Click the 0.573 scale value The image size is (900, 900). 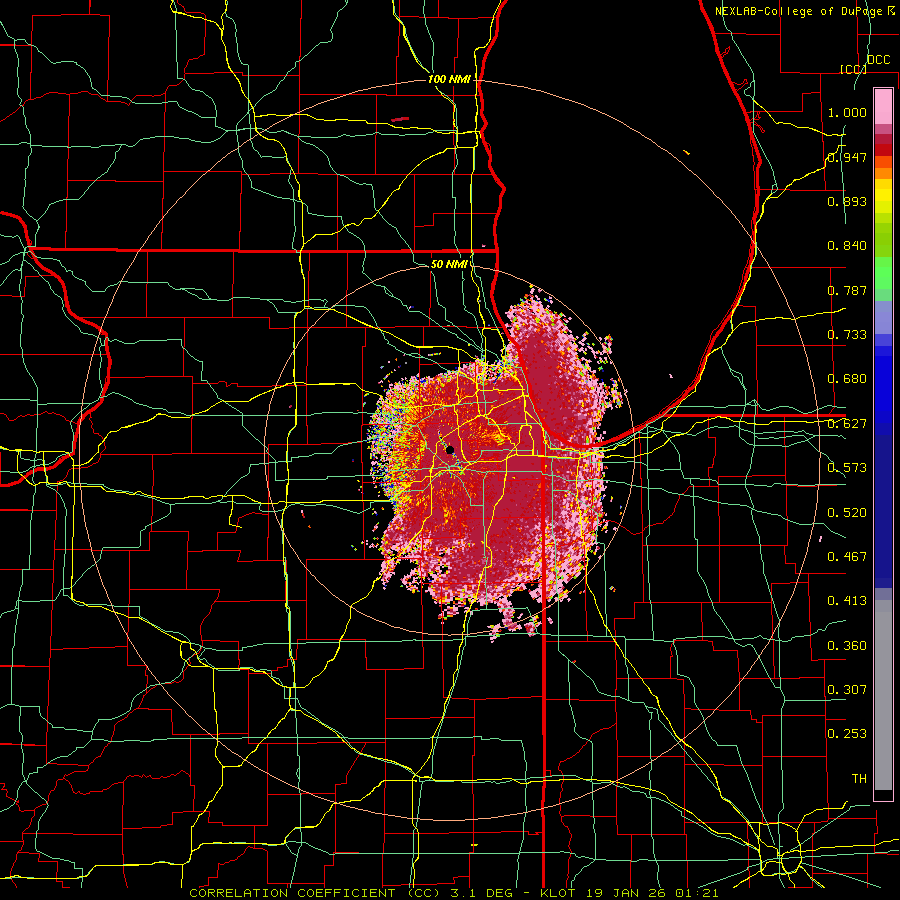pyautogui.click(x=847, y=468)
